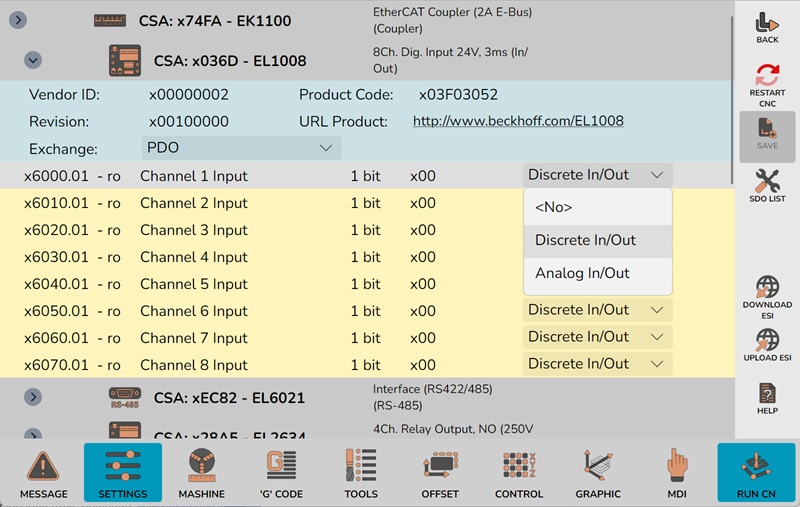The image size is (800, 507).
Task: Open the beckhoff.com/EL1008 product link
Action: (518, 121)
